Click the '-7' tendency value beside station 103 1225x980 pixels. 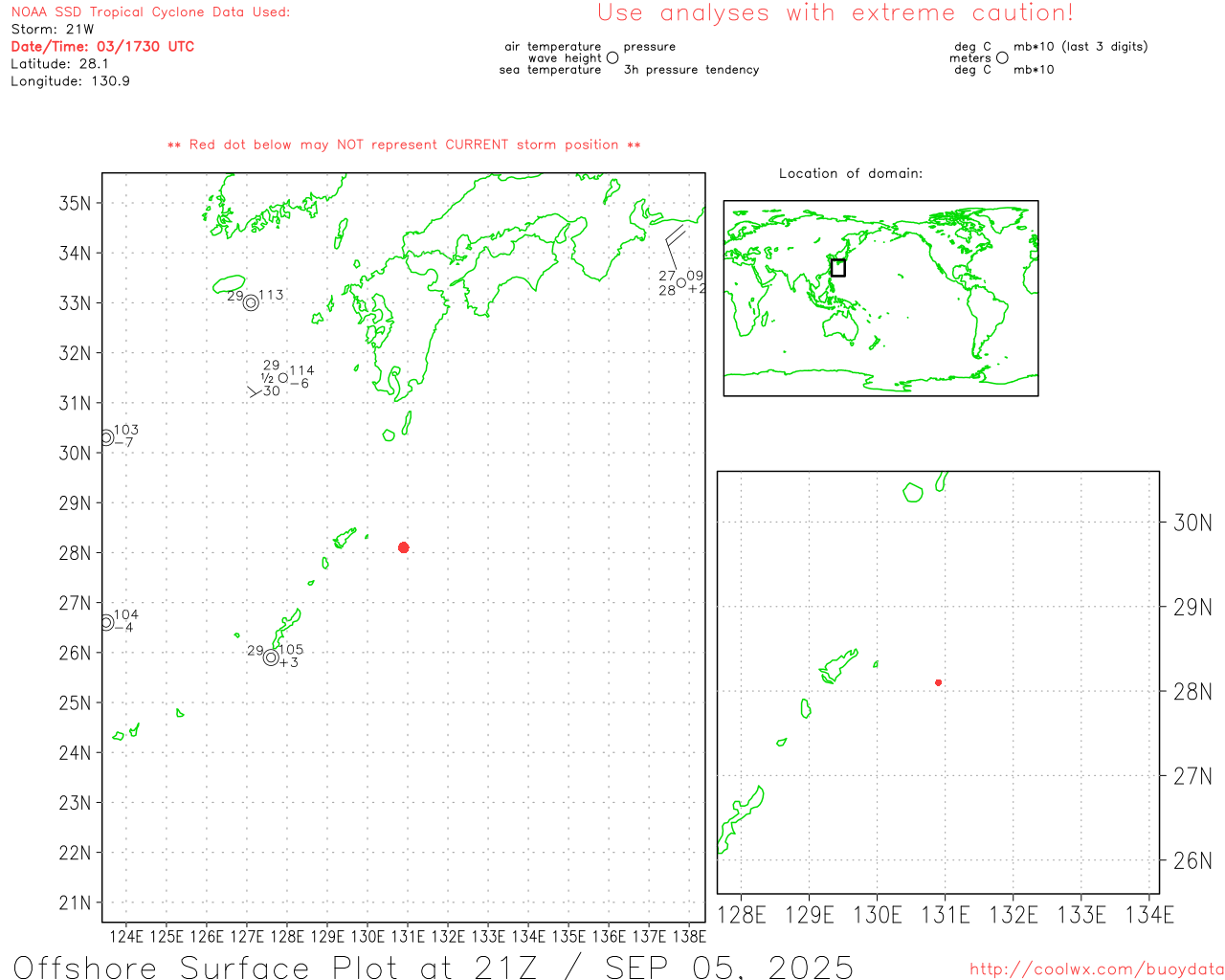click(124, 442)
